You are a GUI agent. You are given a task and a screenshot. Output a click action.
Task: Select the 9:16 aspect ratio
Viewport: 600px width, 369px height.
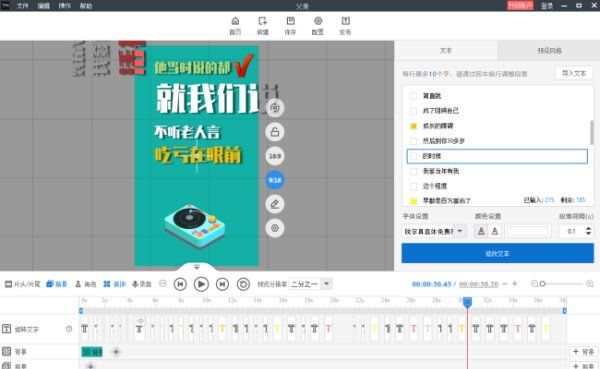(275, 180)
